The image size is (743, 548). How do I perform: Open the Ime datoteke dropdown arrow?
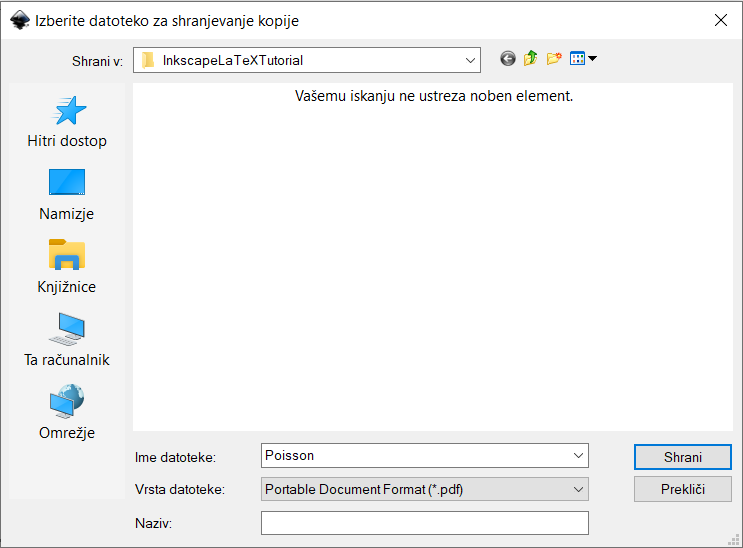coord(578,456)
